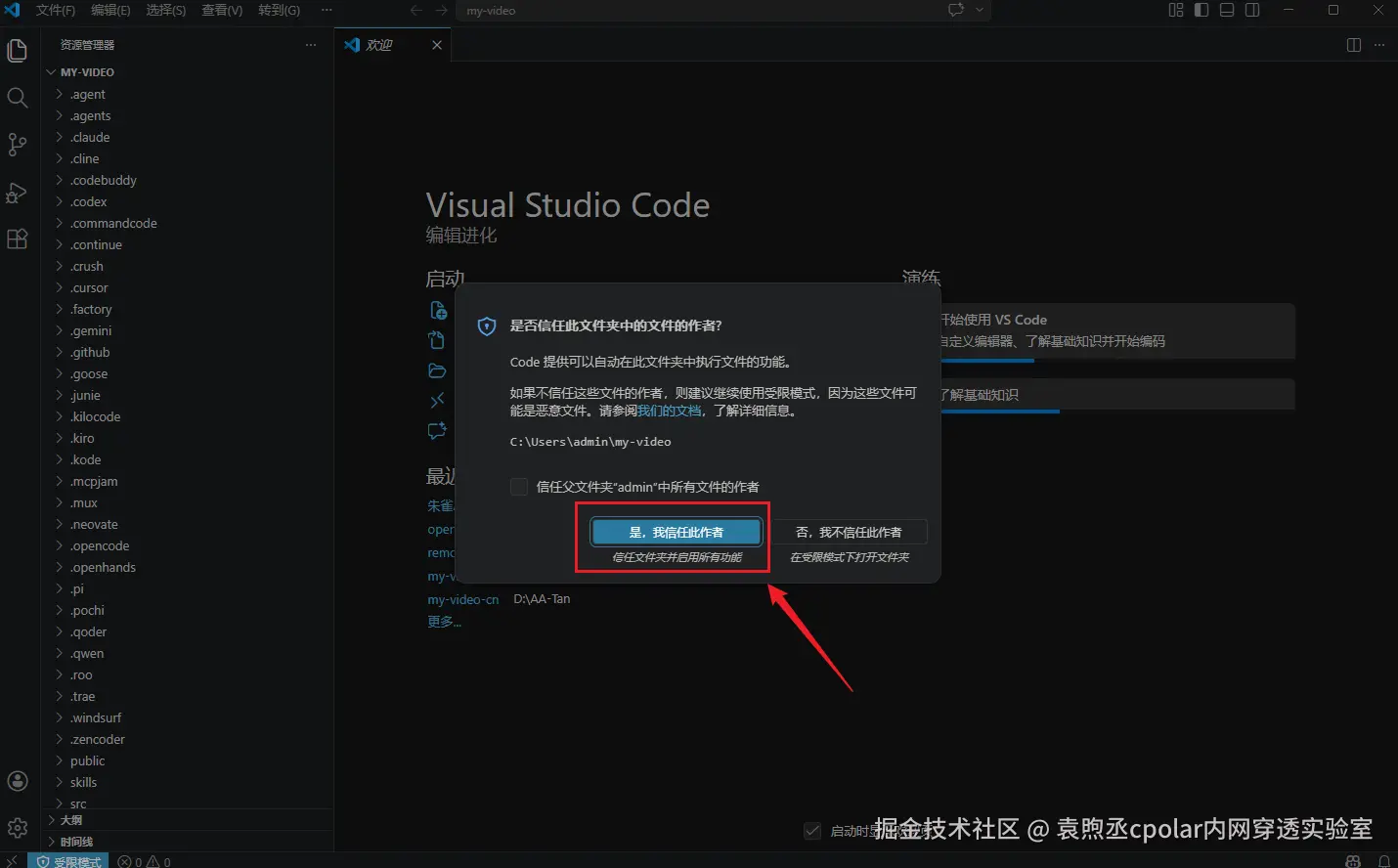Screen dimensions: 1398x868
Task: Click the my-video command center search box
Action: click(725, 11)
